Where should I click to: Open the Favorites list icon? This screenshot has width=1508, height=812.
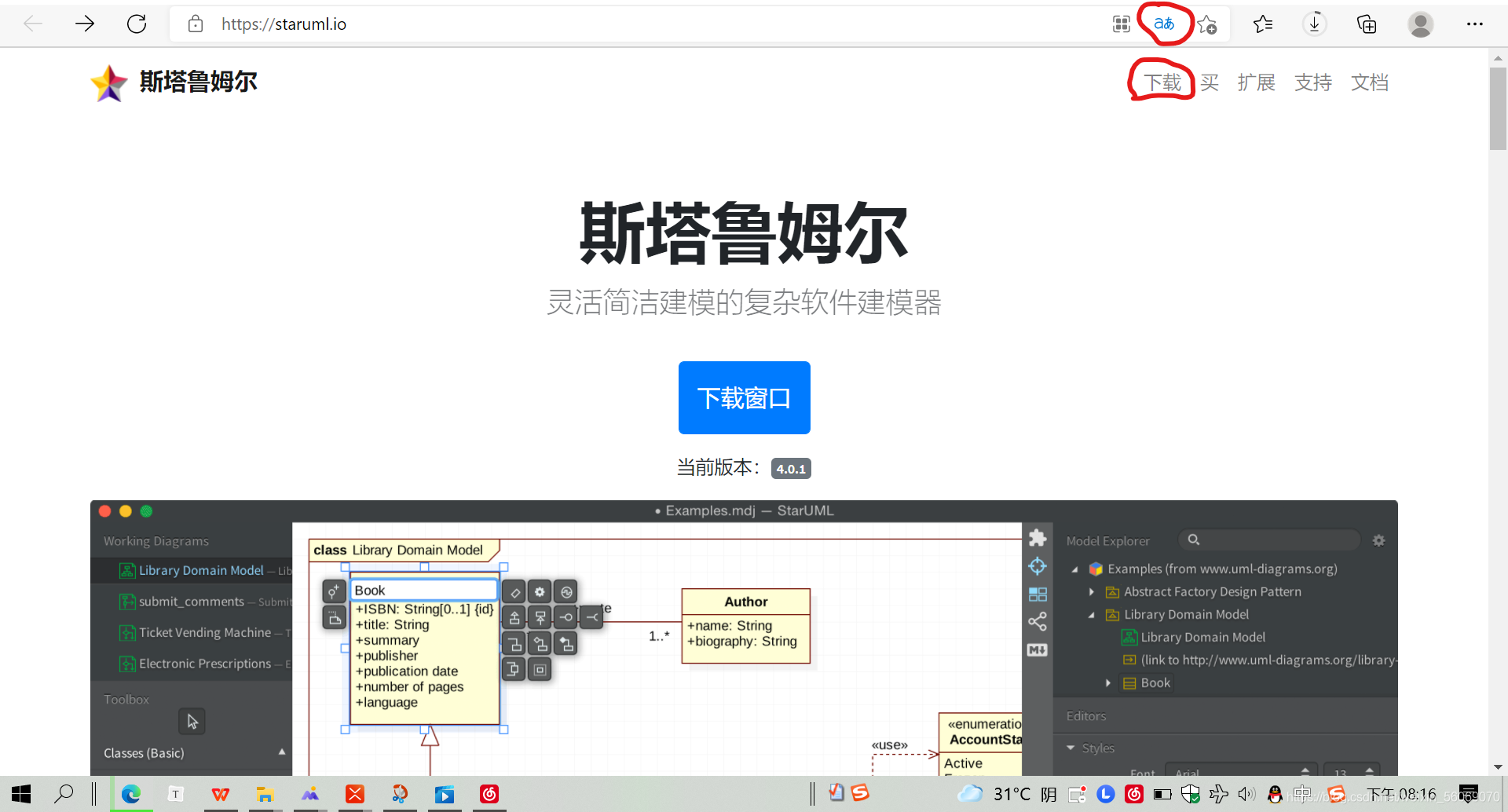point(1263,24)
